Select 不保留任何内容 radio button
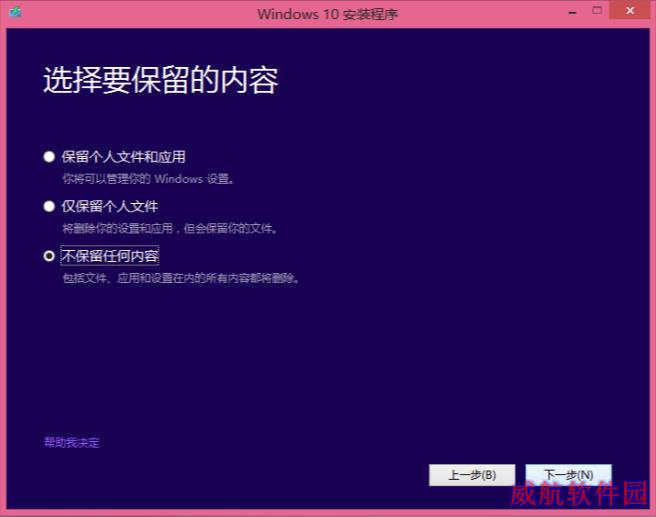This screenshot has height=517, width=656. click(49, 256)
